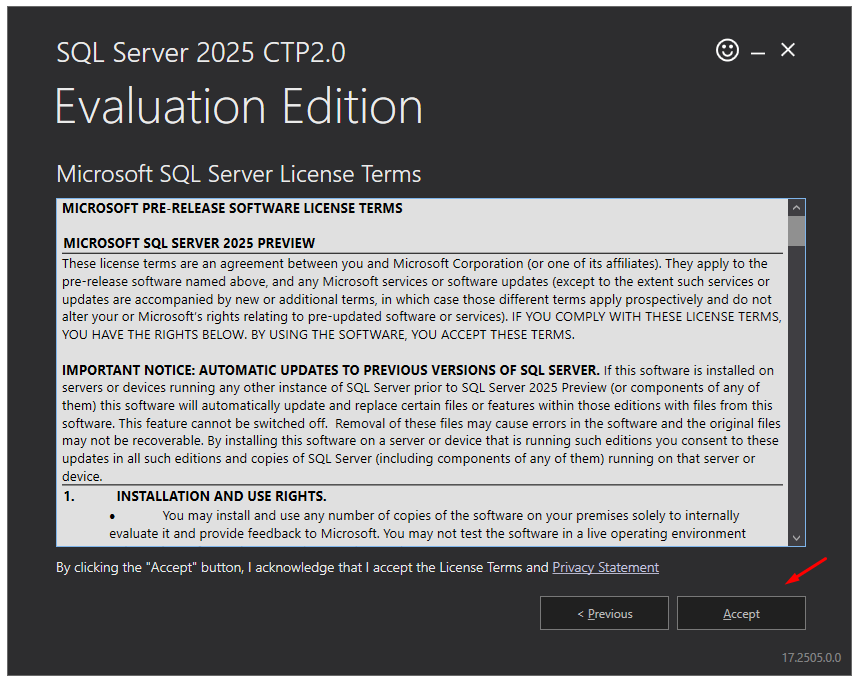Viewport: 858px width, 683px height.
Task: Open the Privacy Statement link
Action: click(x=605, y=567)
